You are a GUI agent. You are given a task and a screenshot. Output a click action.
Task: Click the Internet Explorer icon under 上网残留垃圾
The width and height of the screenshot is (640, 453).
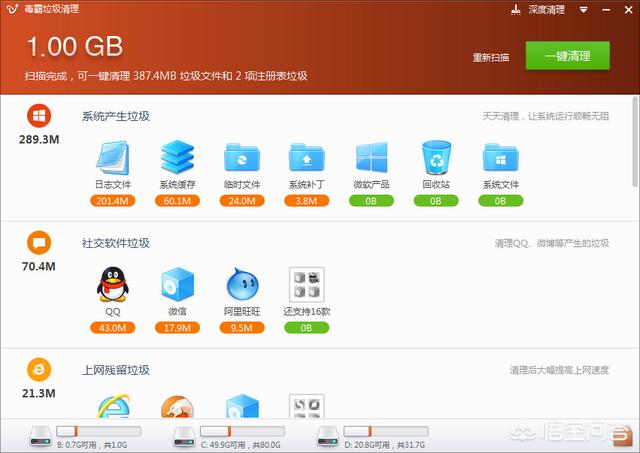click(113, 406)
